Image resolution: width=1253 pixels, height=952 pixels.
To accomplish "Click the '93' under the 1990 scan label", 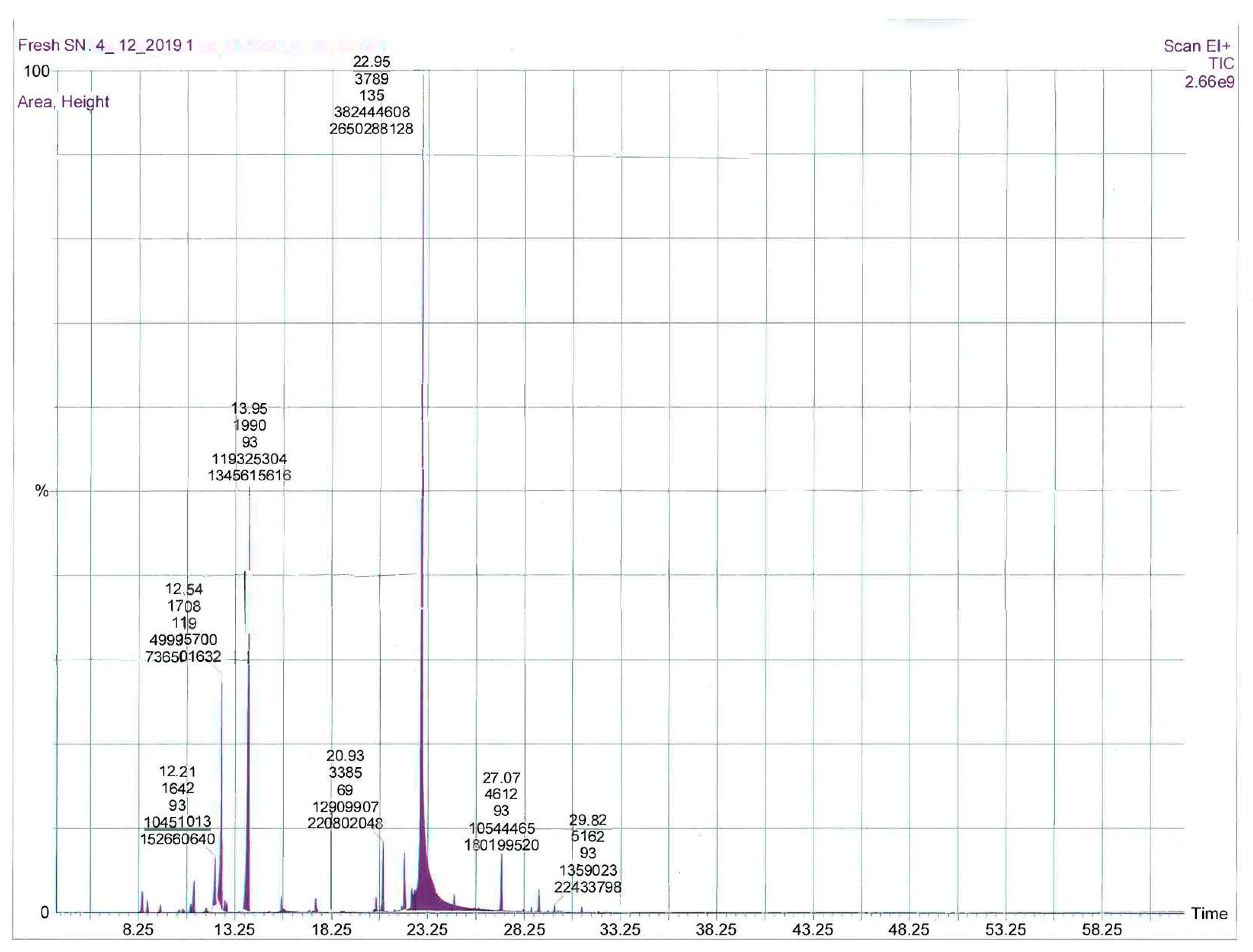I will point(249,442).
